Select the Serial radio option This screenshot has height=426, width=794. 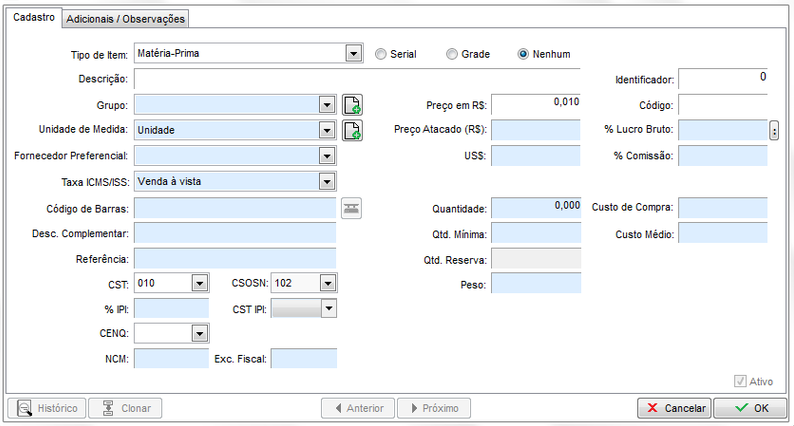(x=380, y=54)
